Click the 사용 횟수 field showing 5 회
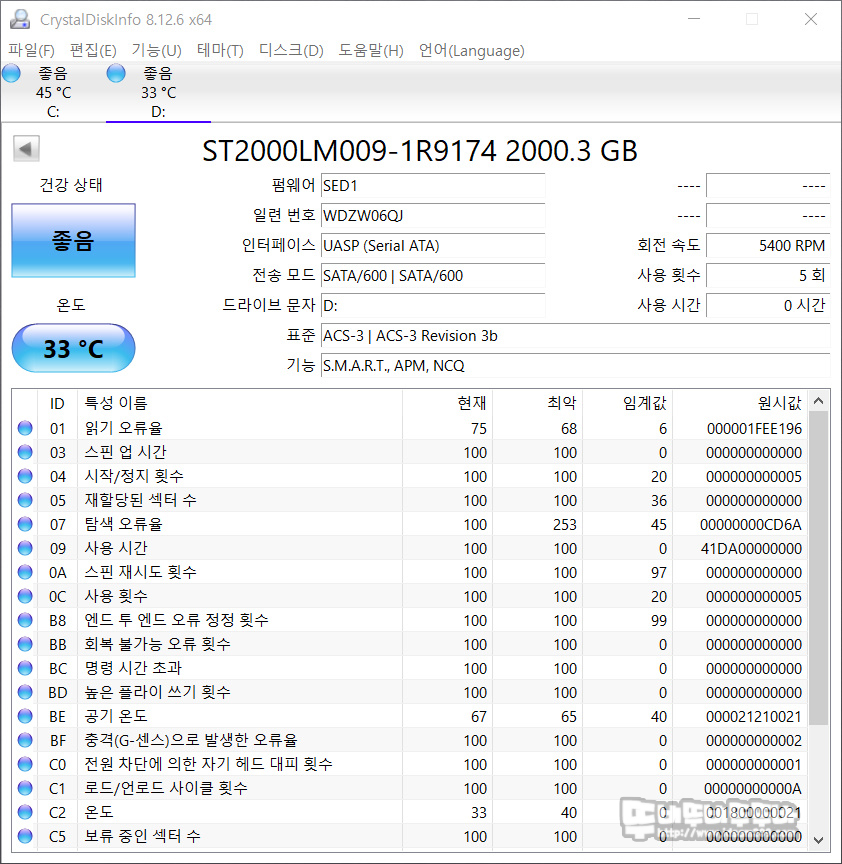The width and height of the screenshot is (842, 864). 768,276
